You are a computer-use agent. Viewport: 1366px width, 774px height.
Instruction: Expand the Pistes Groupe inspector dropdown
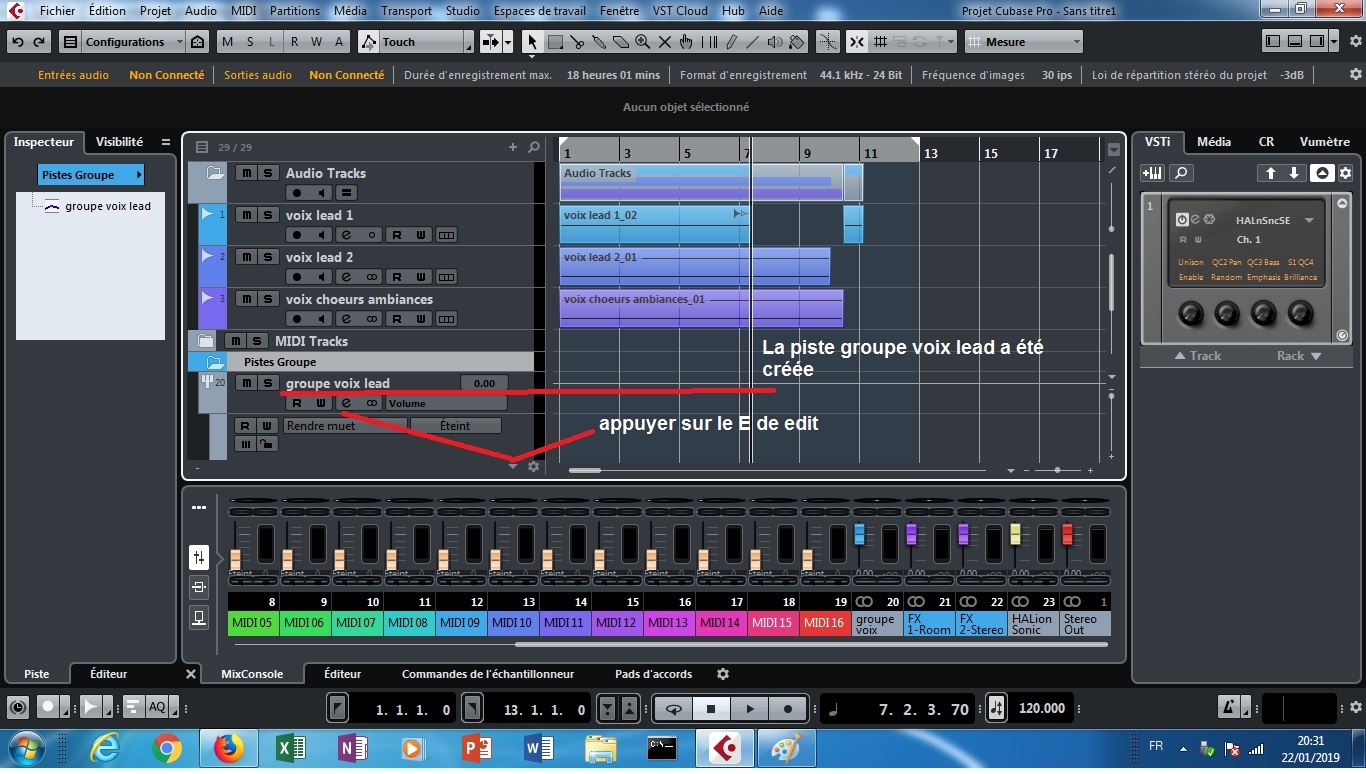point(92,175)
